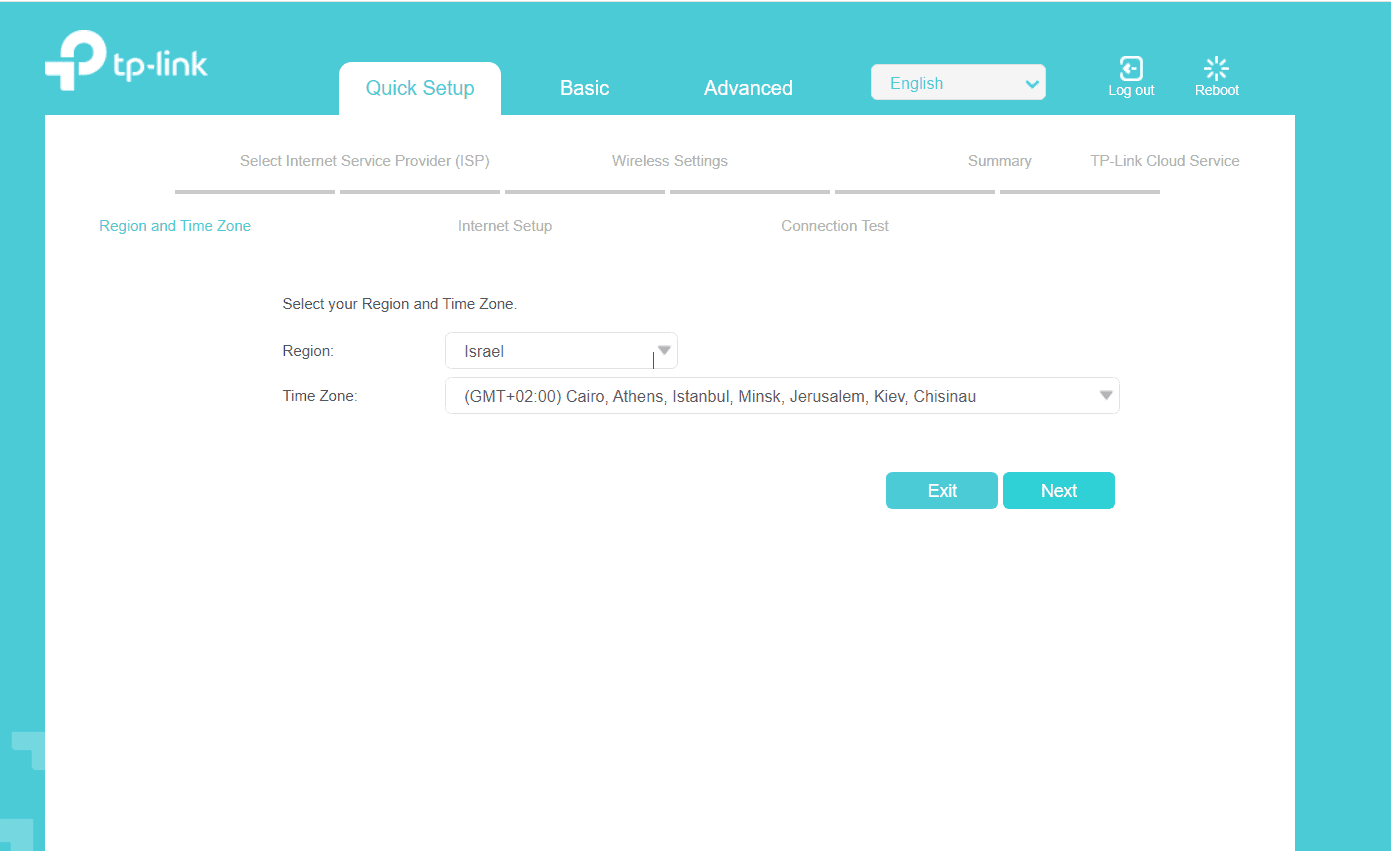1391x851 pixels.
Task: Open the English language dropdown
Action: pos(957,83)
